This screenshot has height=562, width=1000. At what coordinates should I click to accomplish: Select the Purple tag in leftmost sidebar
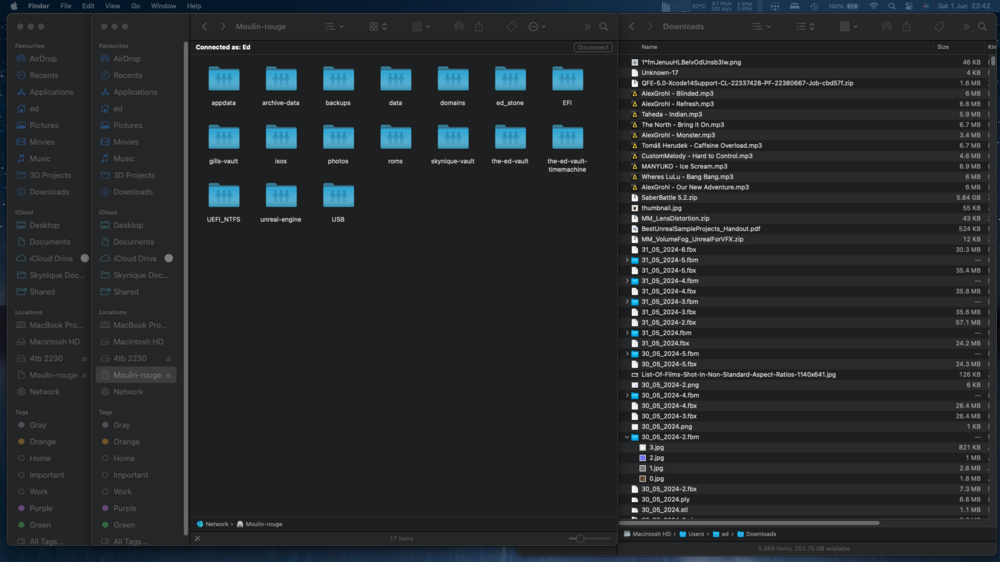click(41, 508)
